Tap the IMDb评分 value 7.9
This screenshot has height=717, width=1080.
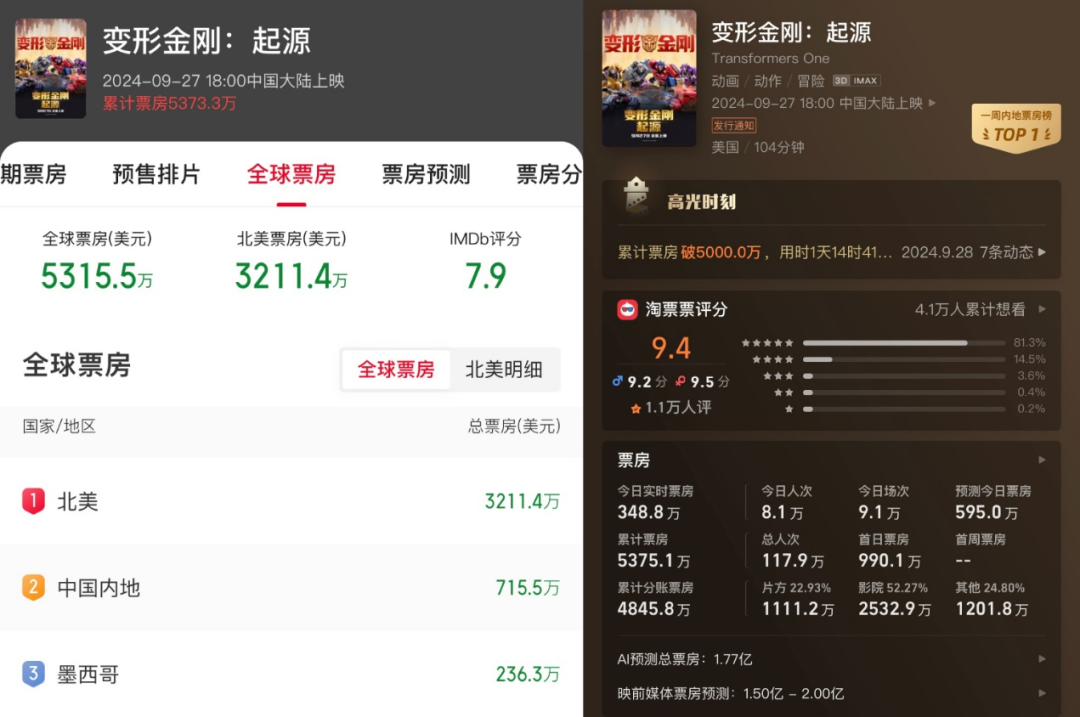point(486,276)
